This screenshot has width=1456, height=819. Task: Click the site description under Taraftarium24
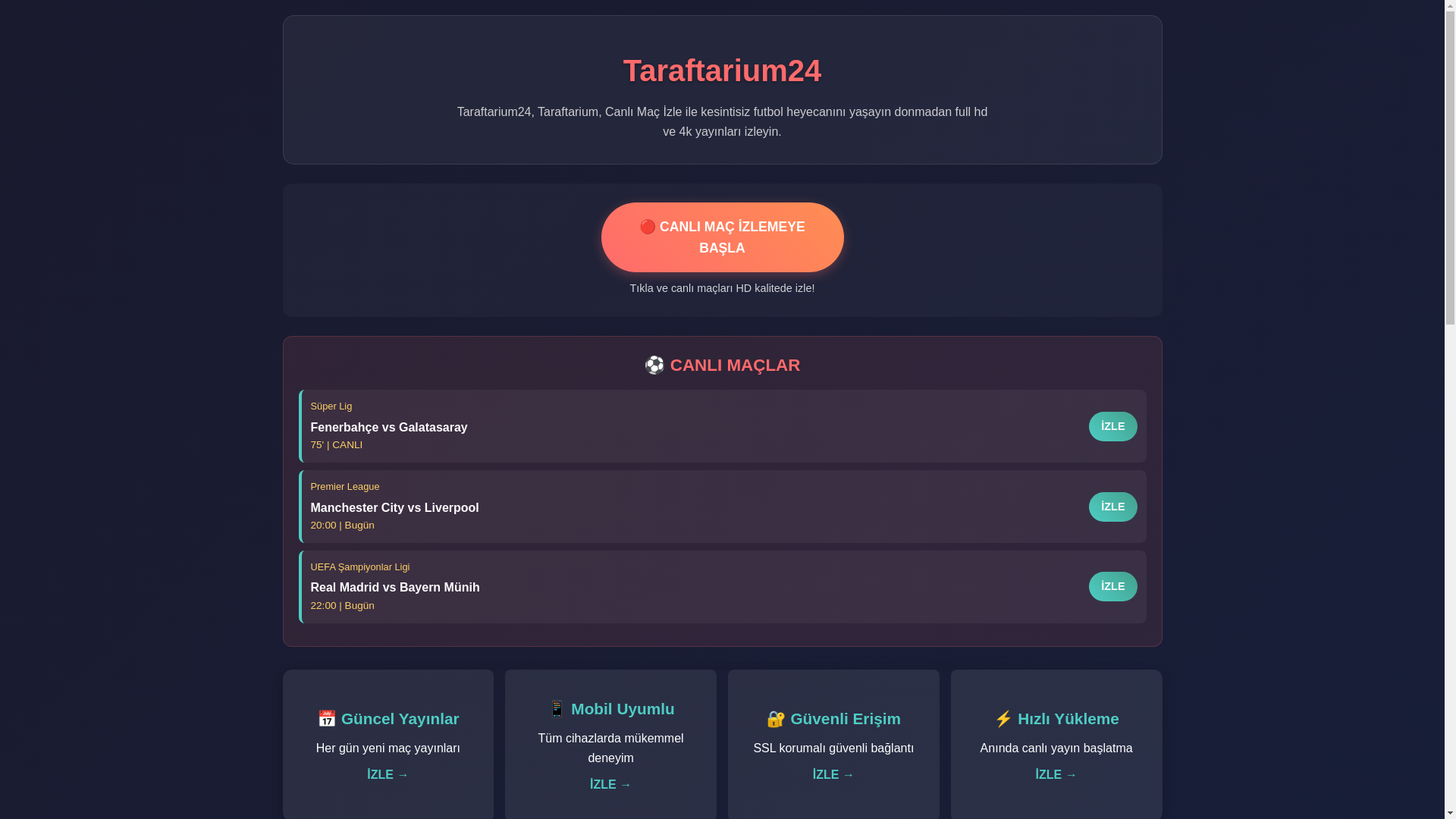click(x=722, y=121)
